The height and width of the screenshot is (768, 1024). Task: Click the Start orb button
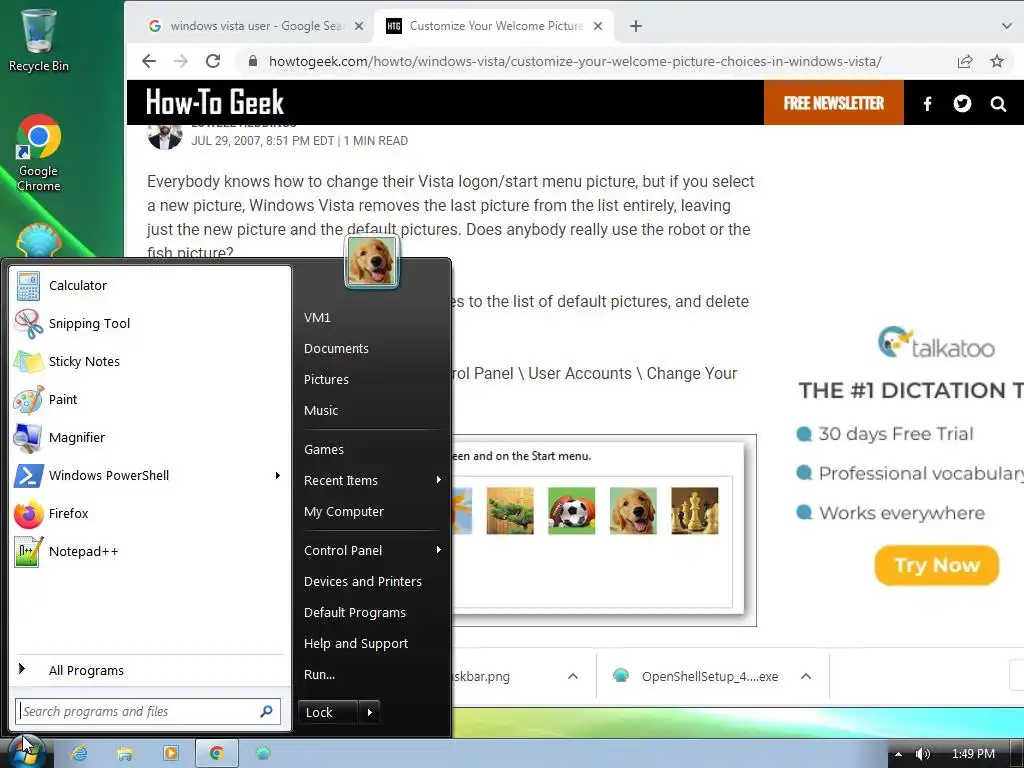(25, 751)
